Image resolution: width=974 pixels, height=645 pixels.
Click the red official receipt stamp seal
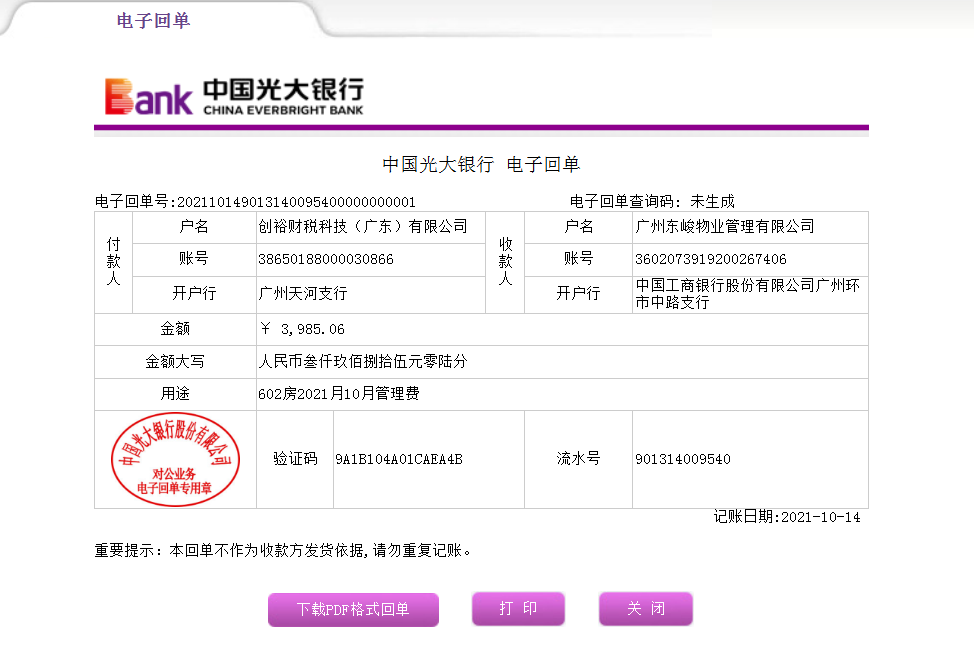tap(175, 459)
